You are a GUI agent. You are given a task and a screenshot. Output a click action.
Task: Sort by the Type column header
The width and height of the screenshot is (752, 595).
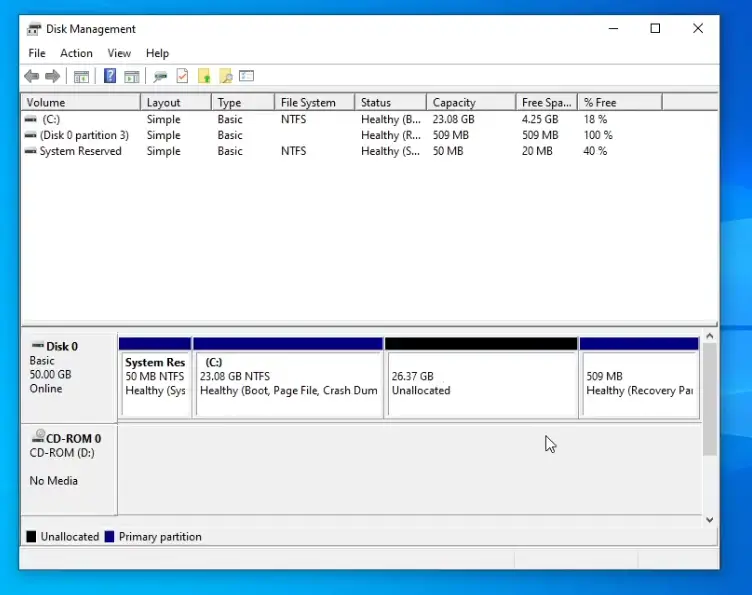243,103
